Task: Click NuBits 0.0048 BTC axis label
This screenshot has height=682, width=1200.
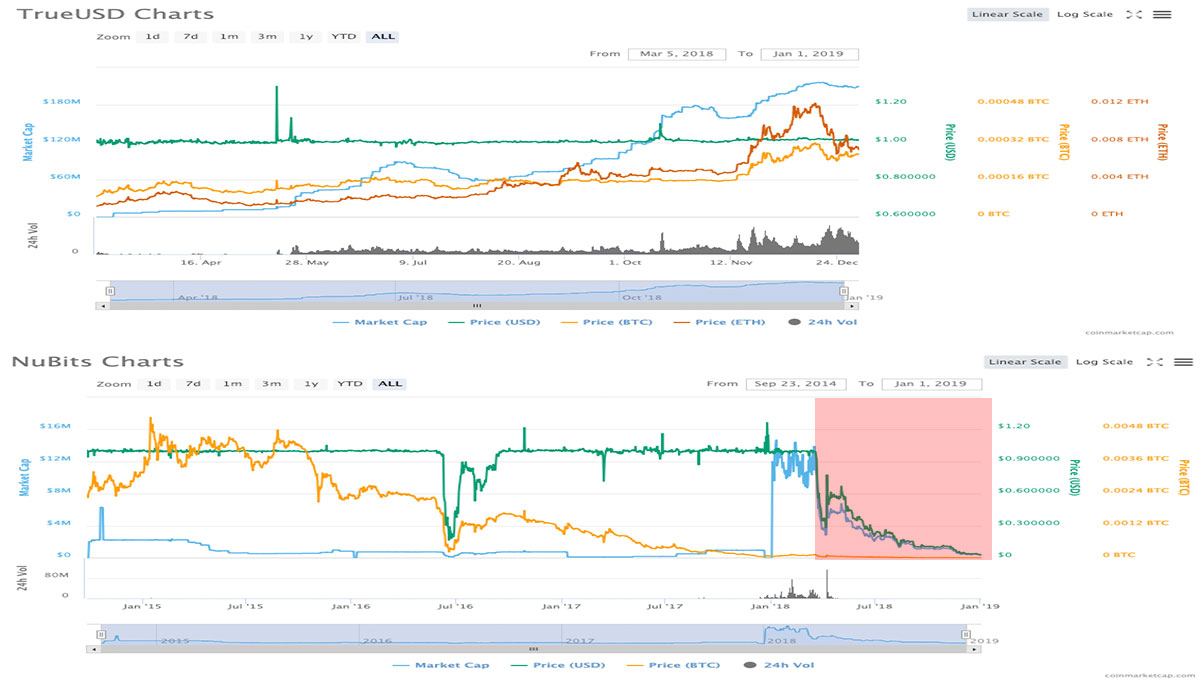Action: point(1135,426)
